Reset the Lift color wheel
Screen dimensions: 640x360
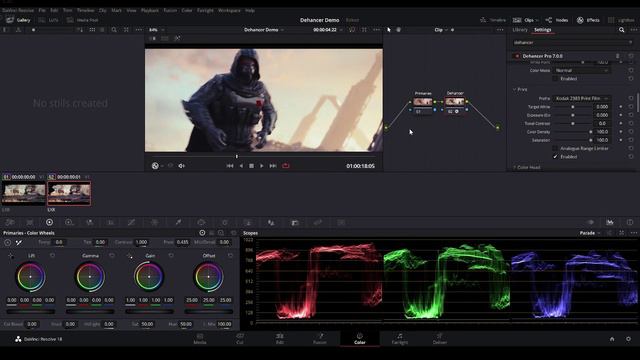tap(52, 256)
